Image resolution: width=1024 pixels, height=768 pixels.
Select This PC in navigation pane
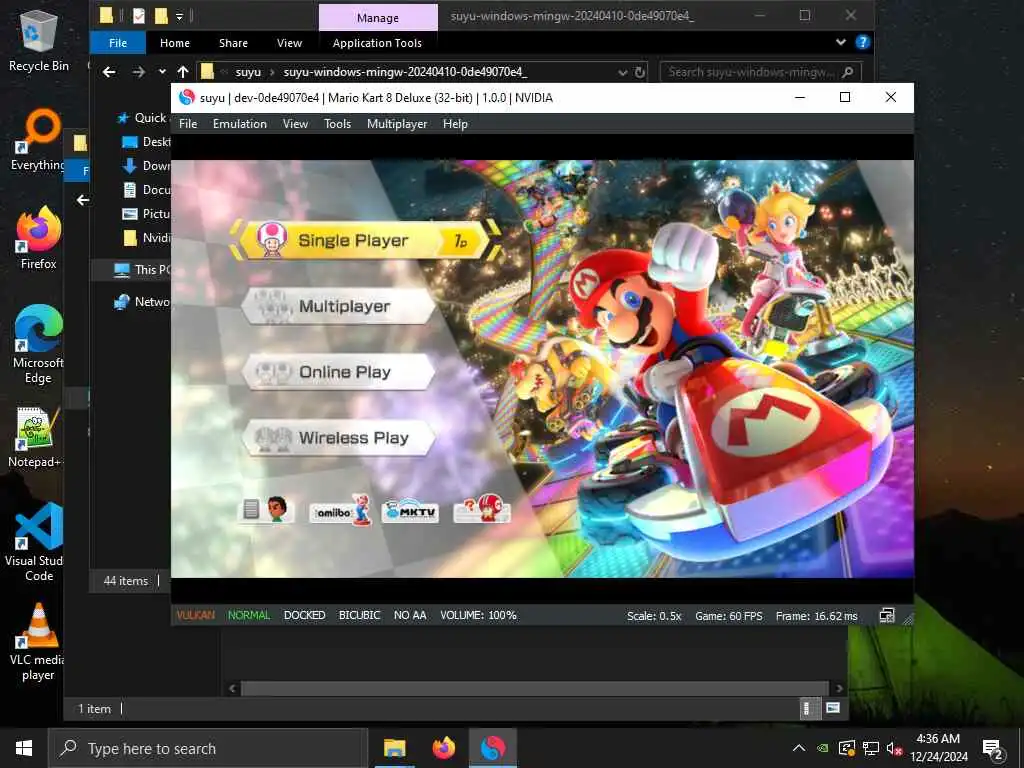(142, 269)
